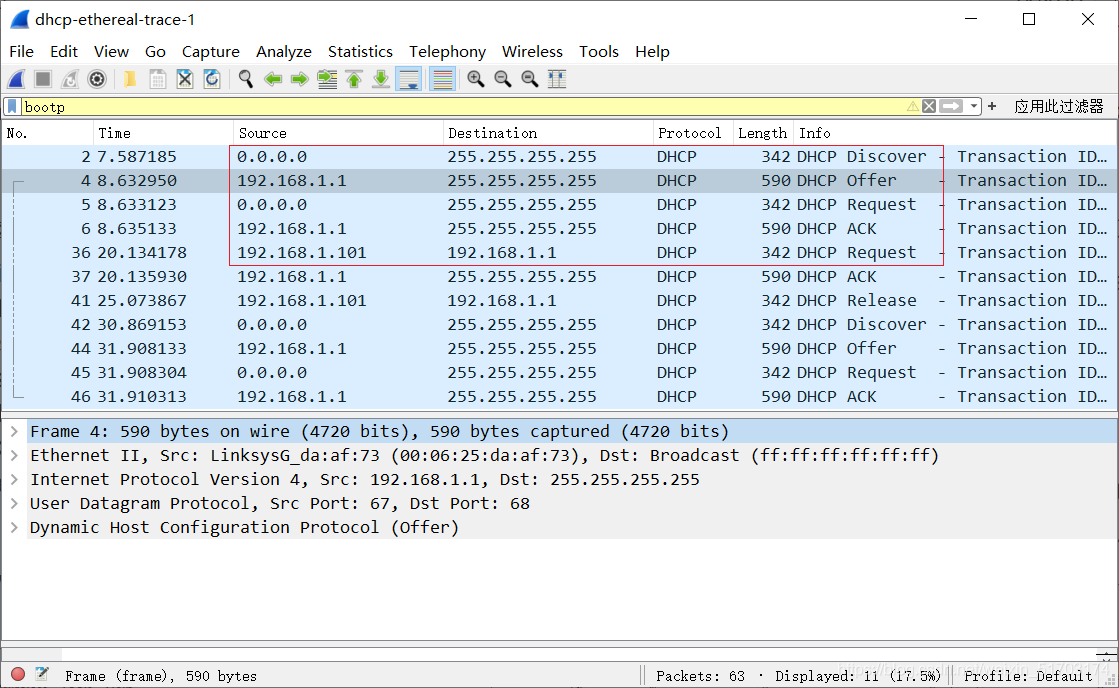Toggle packet colorization rules
This screenshot has height=688, width=1119.
(x=442, y=79)
